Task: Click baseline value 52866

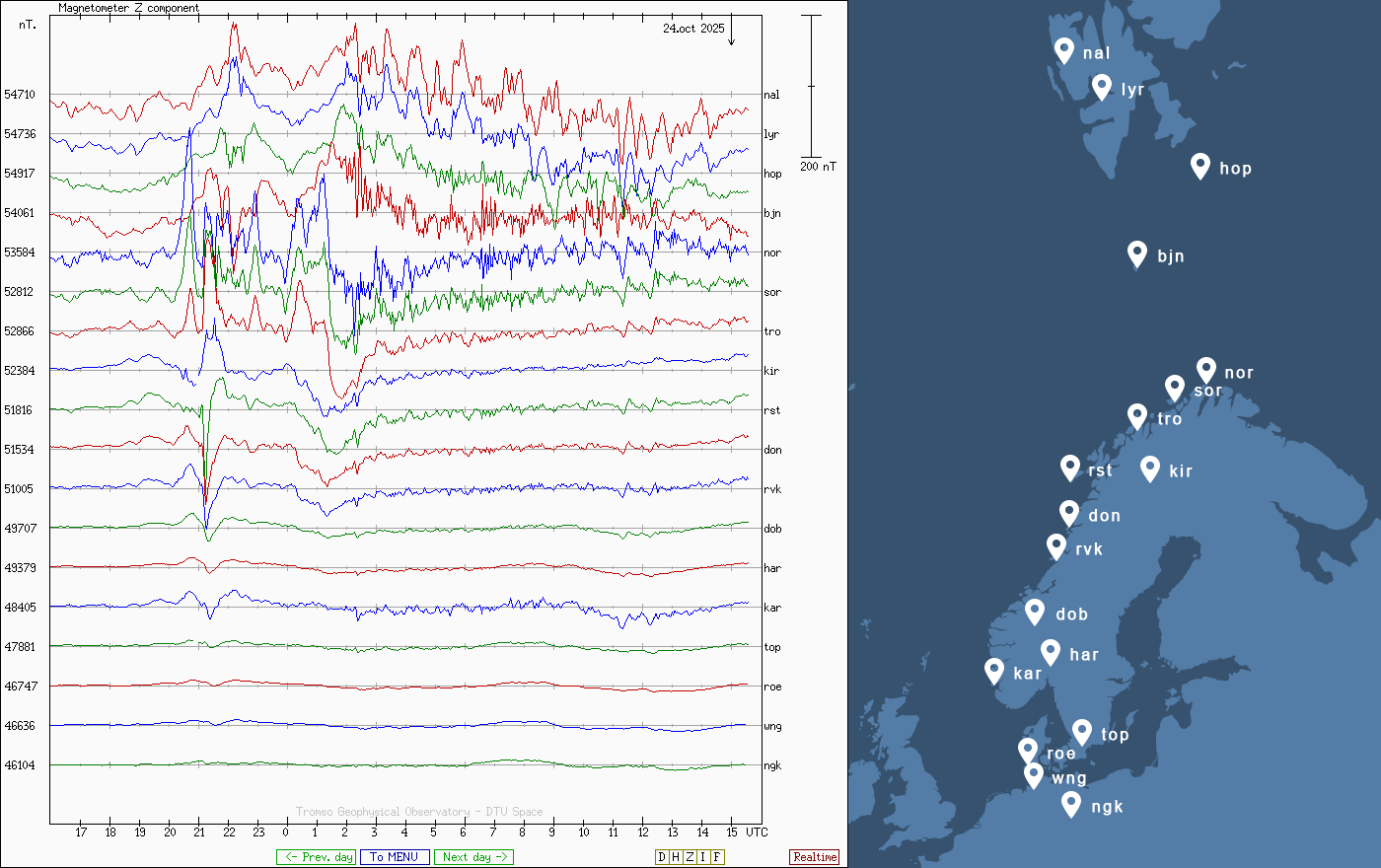Action: click(x=19, y=331)
